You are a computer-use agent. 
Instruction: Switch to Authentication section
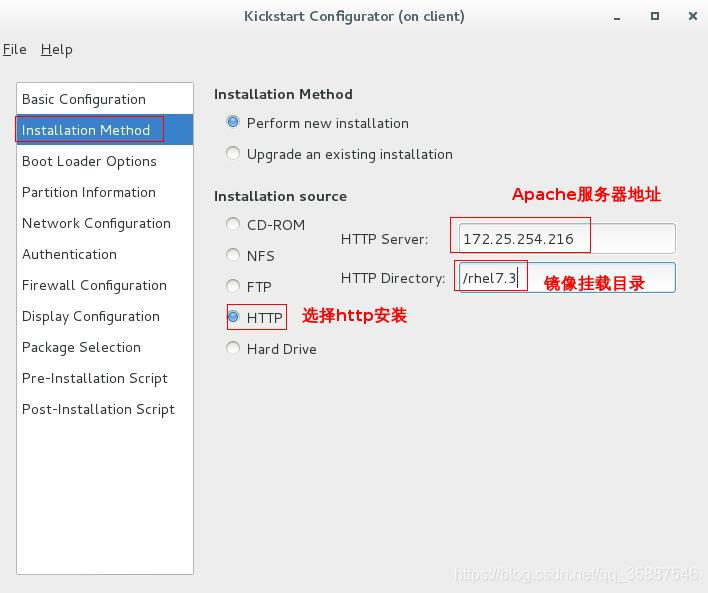(105, 254)
